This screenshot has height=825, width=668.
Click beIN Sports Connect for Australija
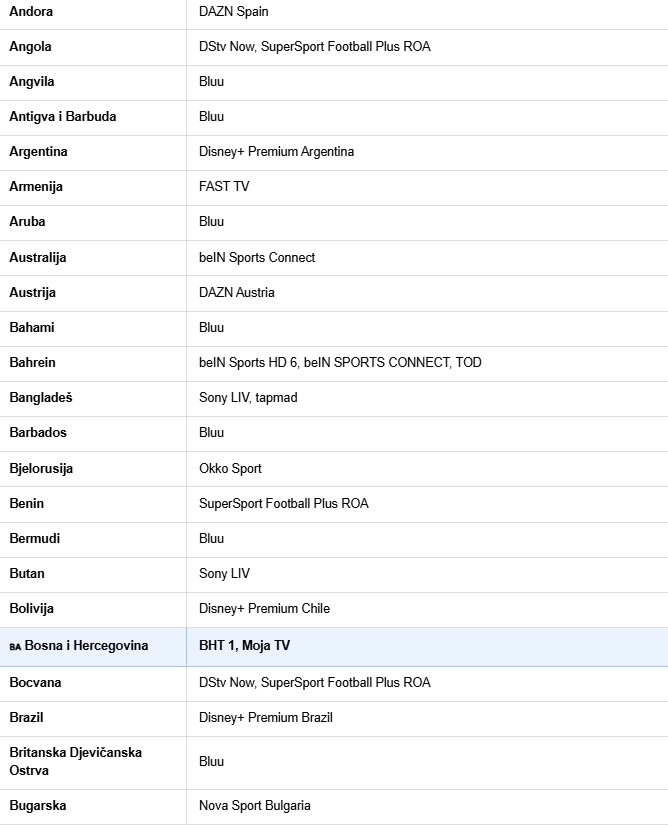coord(257,258)
